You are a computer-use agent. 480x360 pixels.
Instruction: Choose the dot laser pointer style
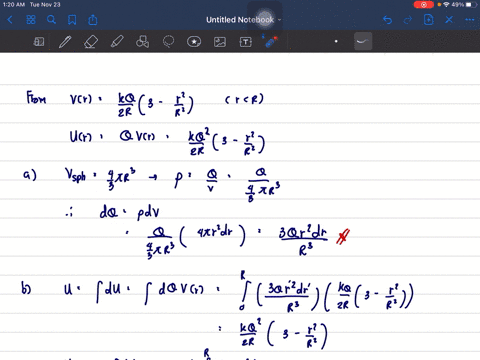point(336,41)
